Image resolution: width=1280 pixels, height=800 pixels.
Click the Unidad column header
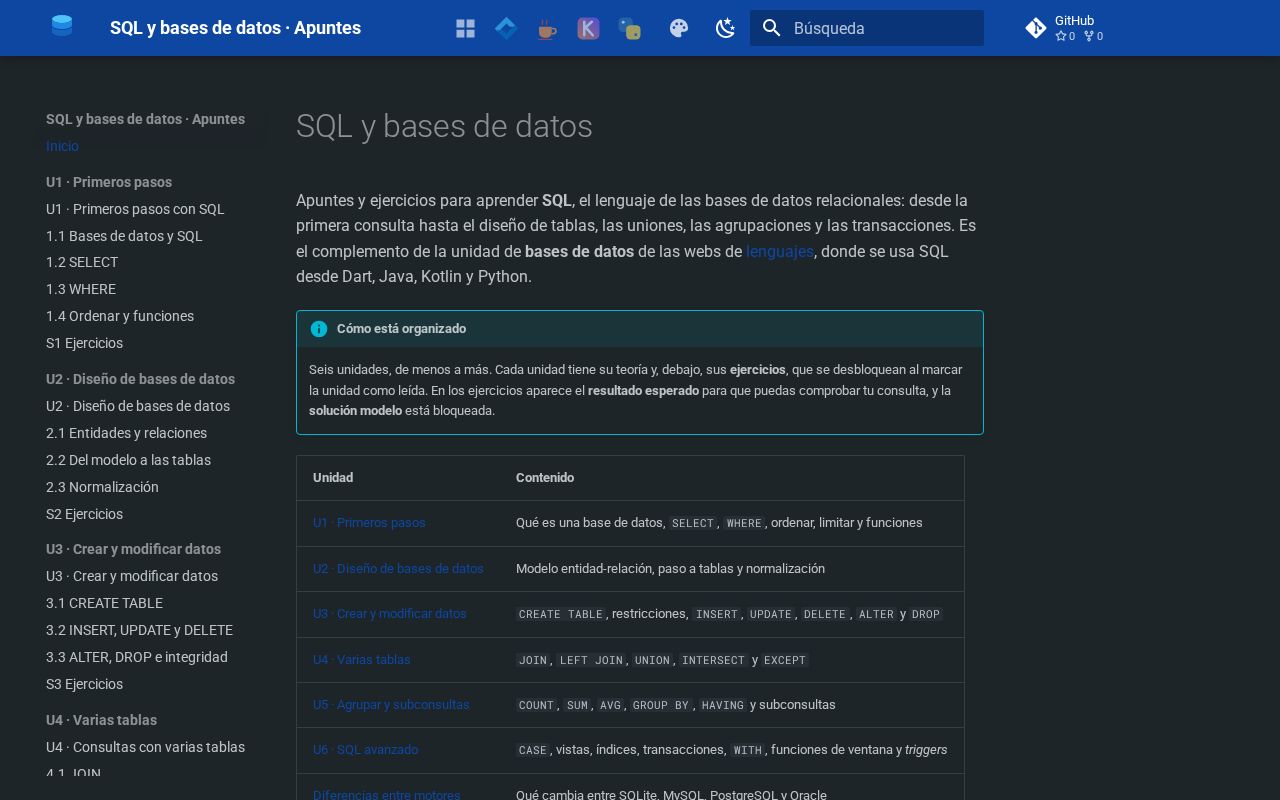coord(333,478)
